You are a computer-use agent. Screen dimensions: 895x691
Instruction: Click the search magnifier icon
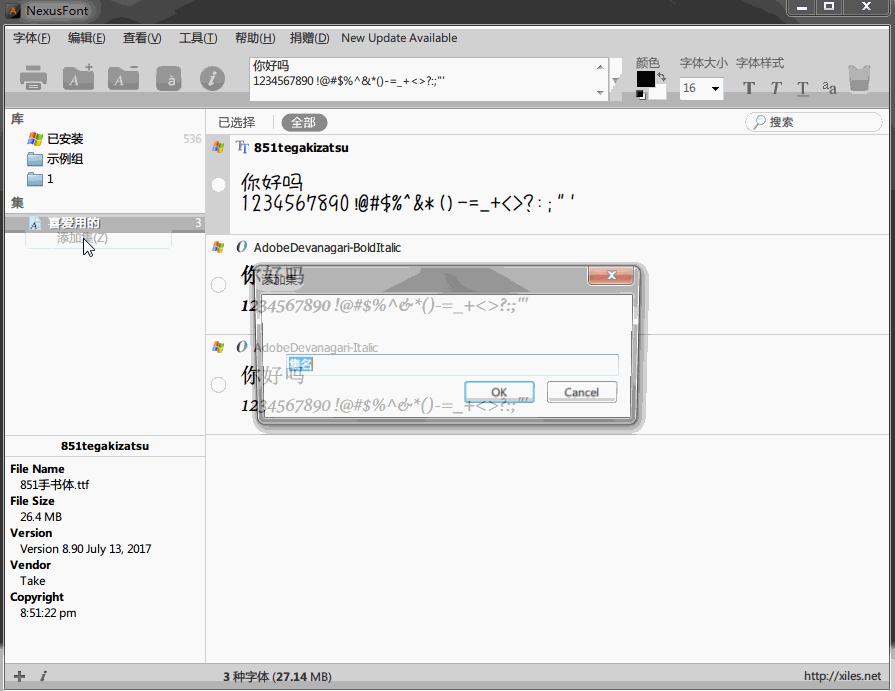pyautogui.click(x=759, y=122)
